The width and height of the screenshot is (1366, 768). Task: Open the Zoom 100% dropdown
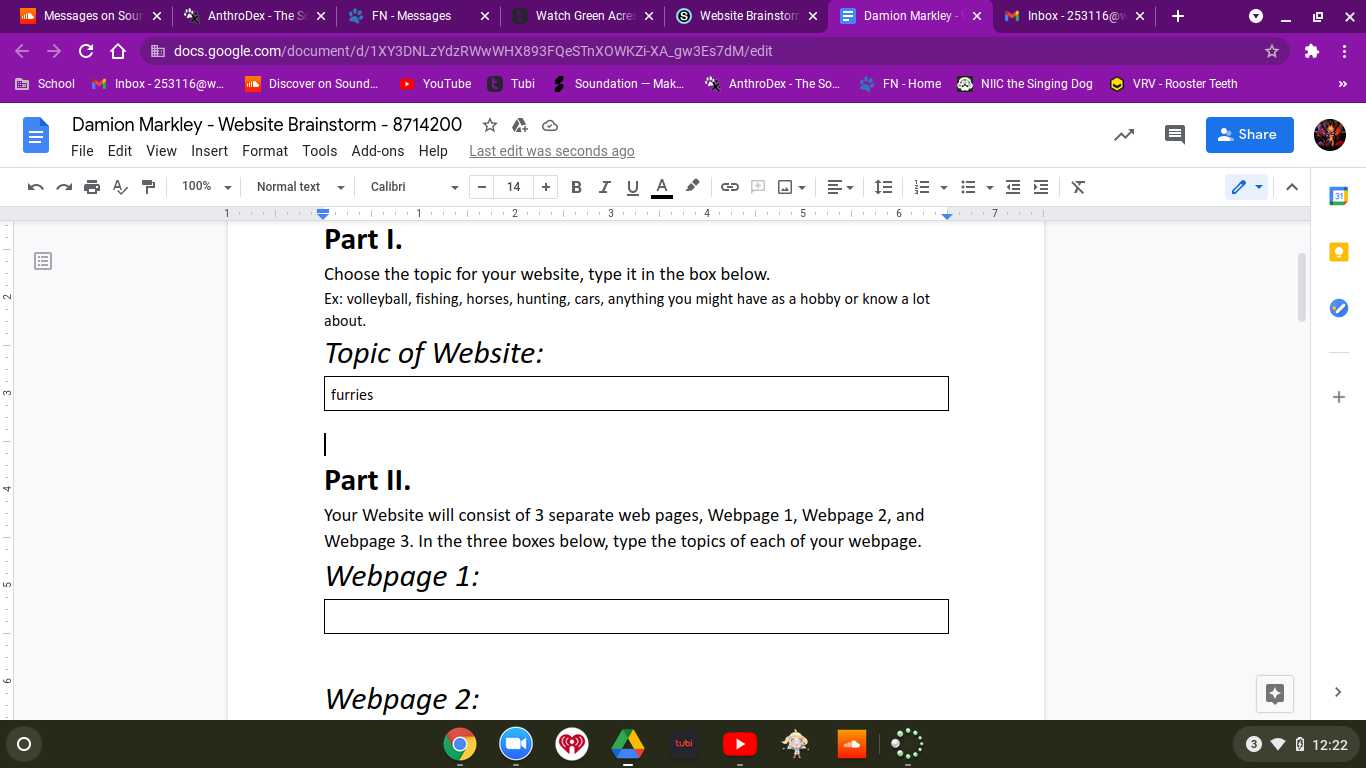[x=206, y=187]
